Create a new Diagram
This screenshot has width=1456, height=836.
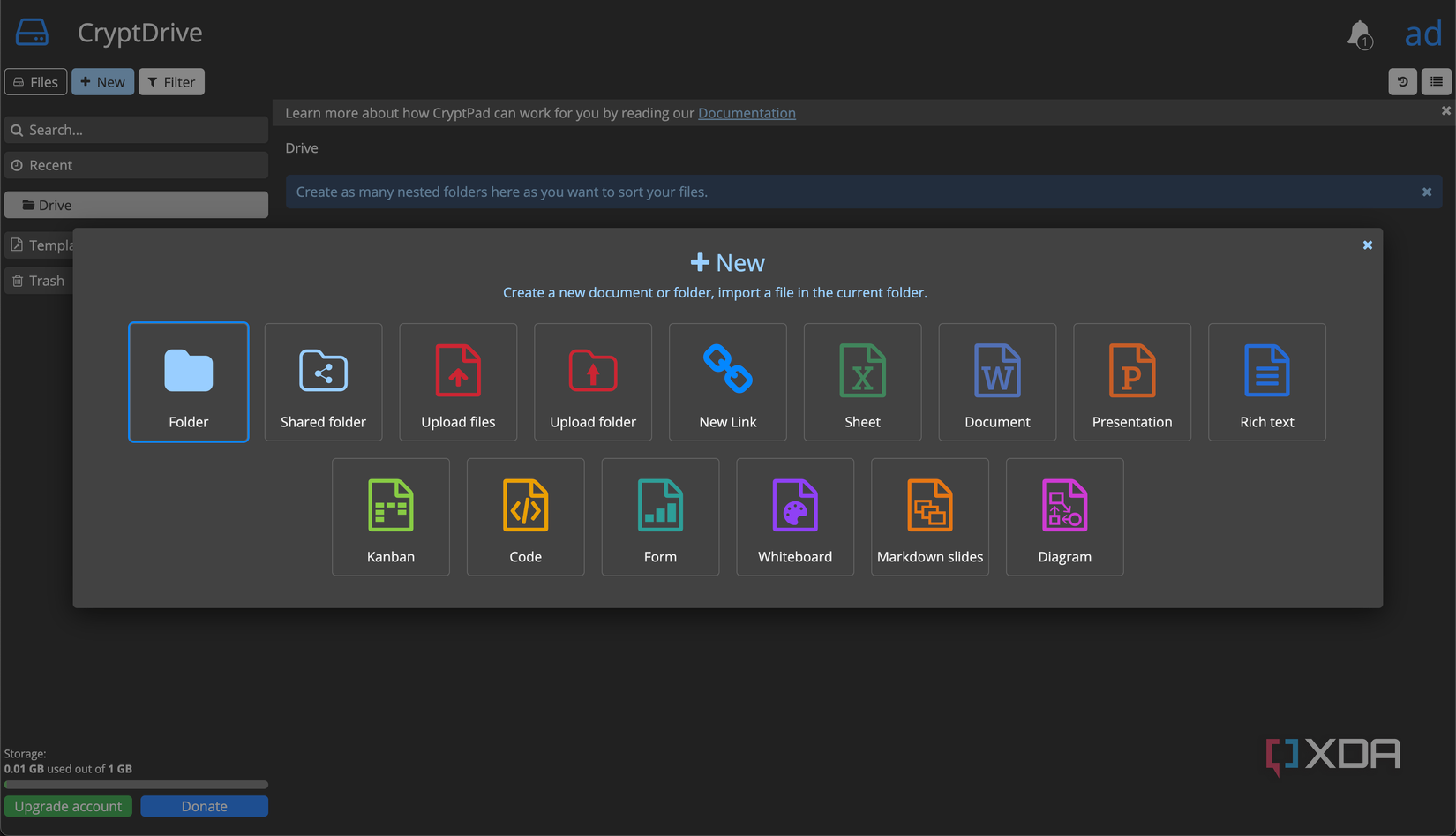(x=1064, y=516)
